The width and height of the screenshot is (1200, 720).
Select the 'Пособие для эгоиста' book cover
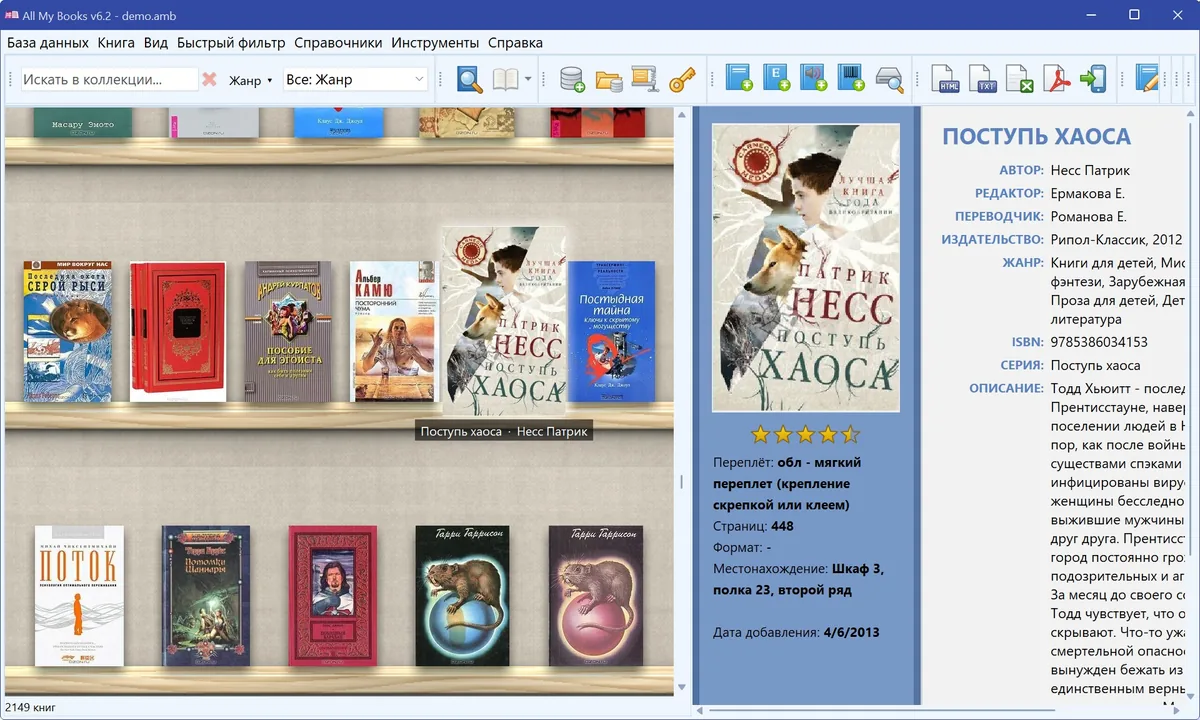288,332
